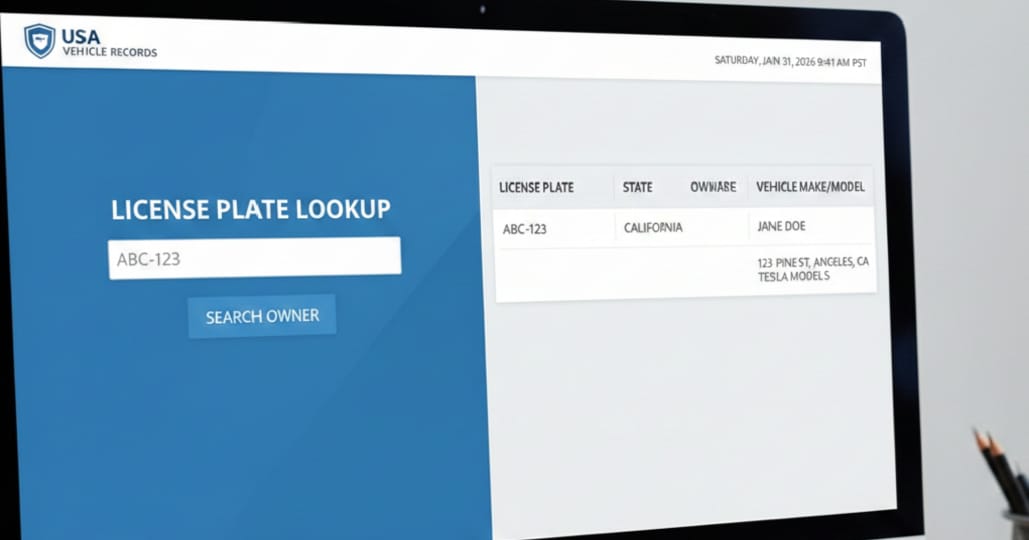The width and height of the screenshot is (1029, 540).
Task: Click the 123 Pine St address line
Action: 813,262
